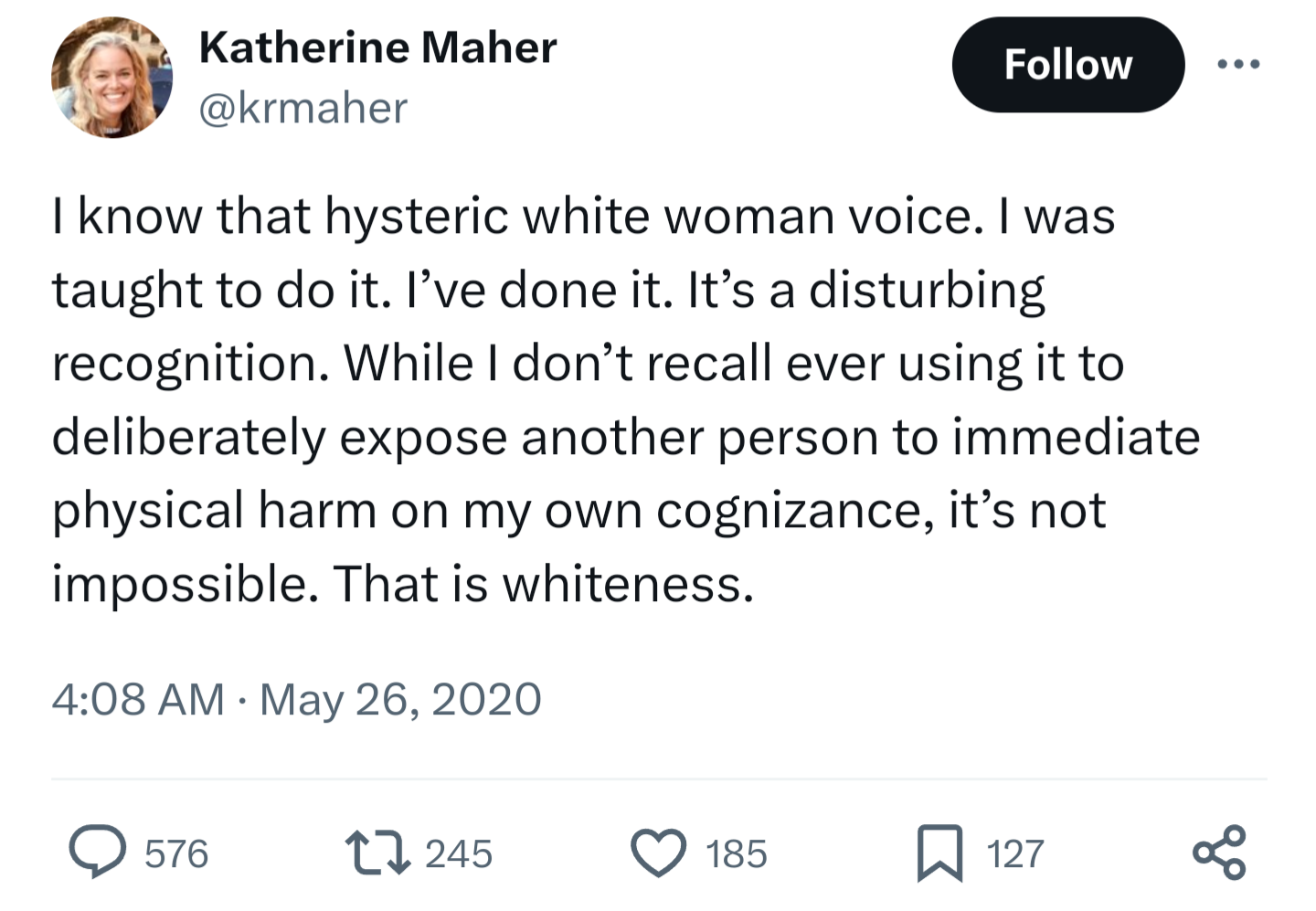Open the 4:08 AM timestamp link
This screenshot has height=911, width=1316.
pyautogui.click(x=138, y=700)
